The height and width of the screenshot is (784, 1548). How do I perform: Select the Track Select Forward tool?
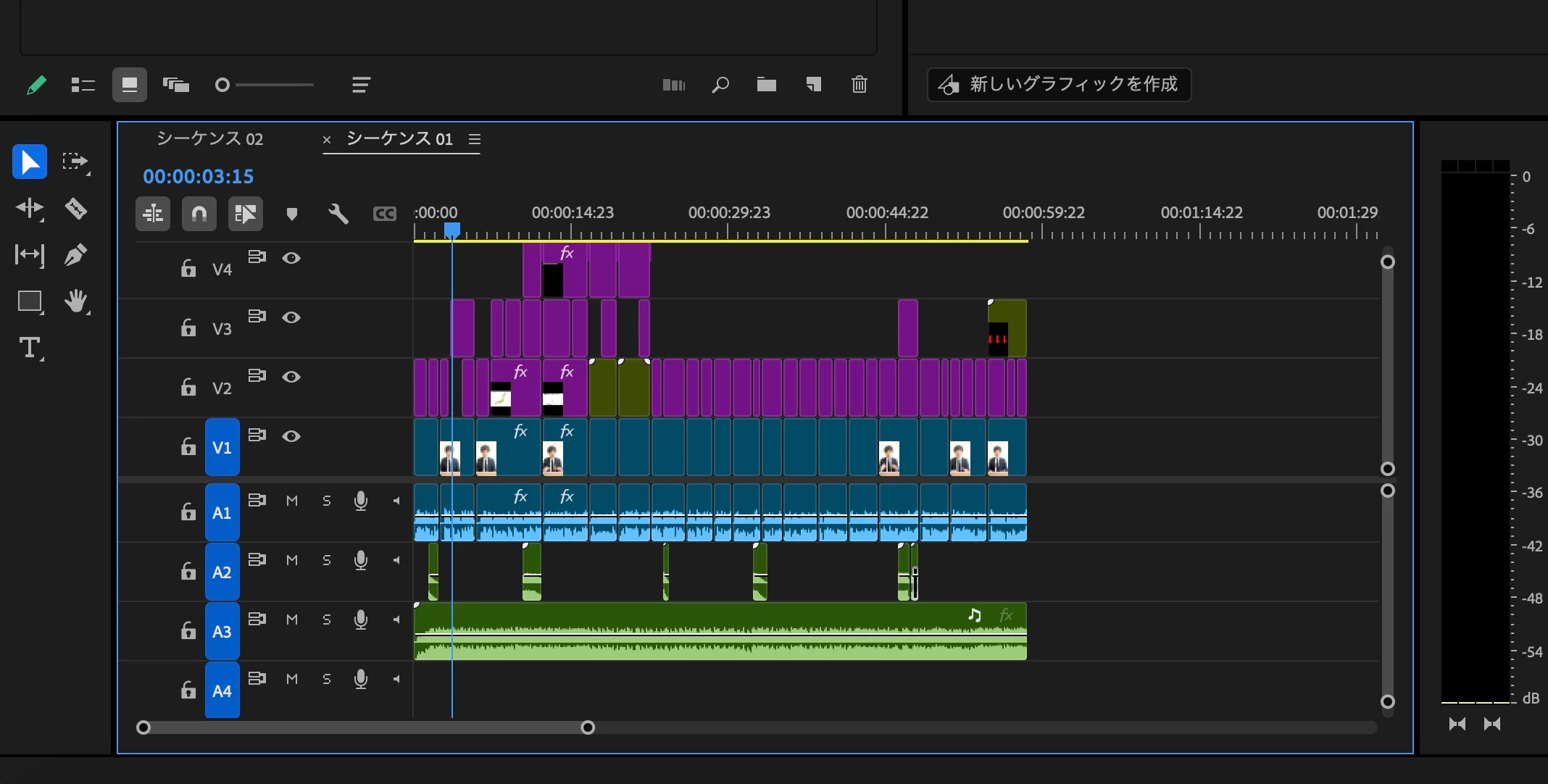(75, 162)
